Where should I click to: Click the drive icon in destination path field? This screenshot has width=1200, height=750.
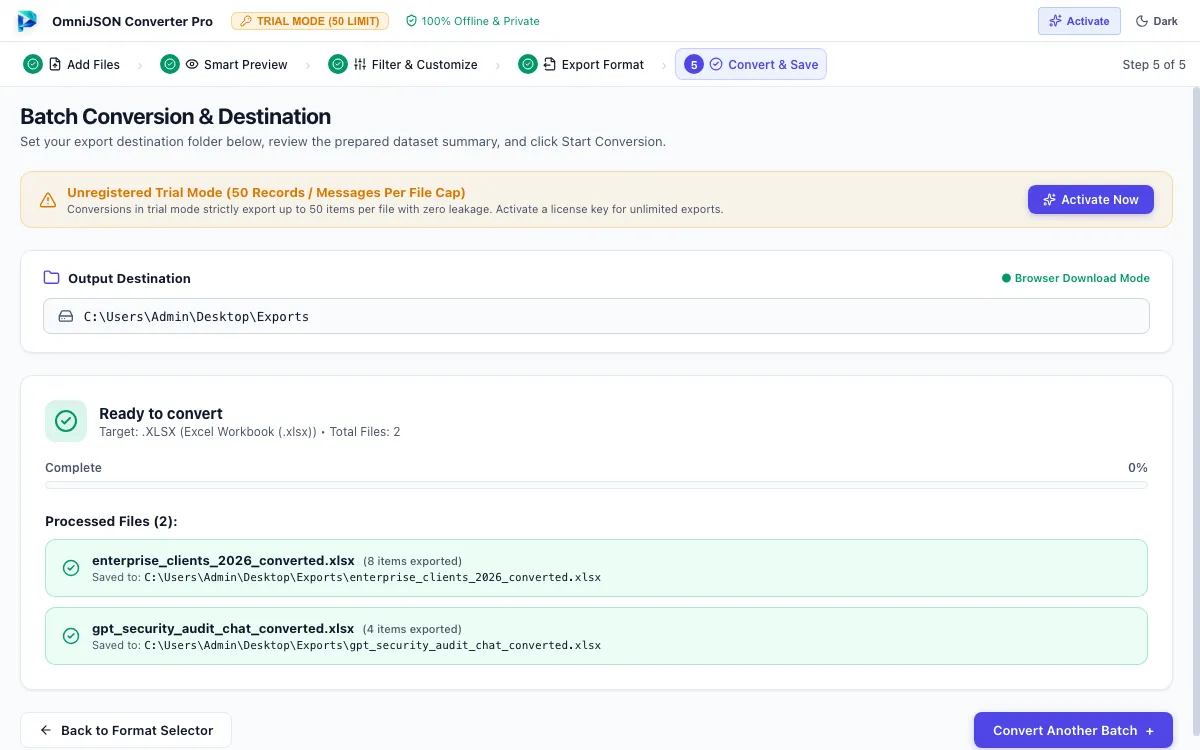pos(66,316)
